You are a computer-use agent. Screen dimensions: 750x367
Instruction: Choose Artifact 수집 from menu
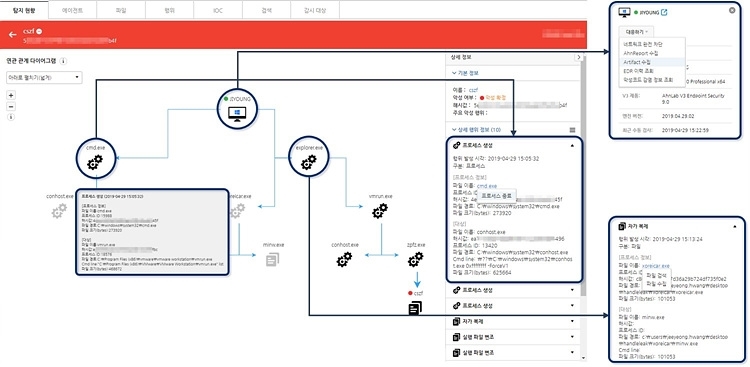[637, 62]
